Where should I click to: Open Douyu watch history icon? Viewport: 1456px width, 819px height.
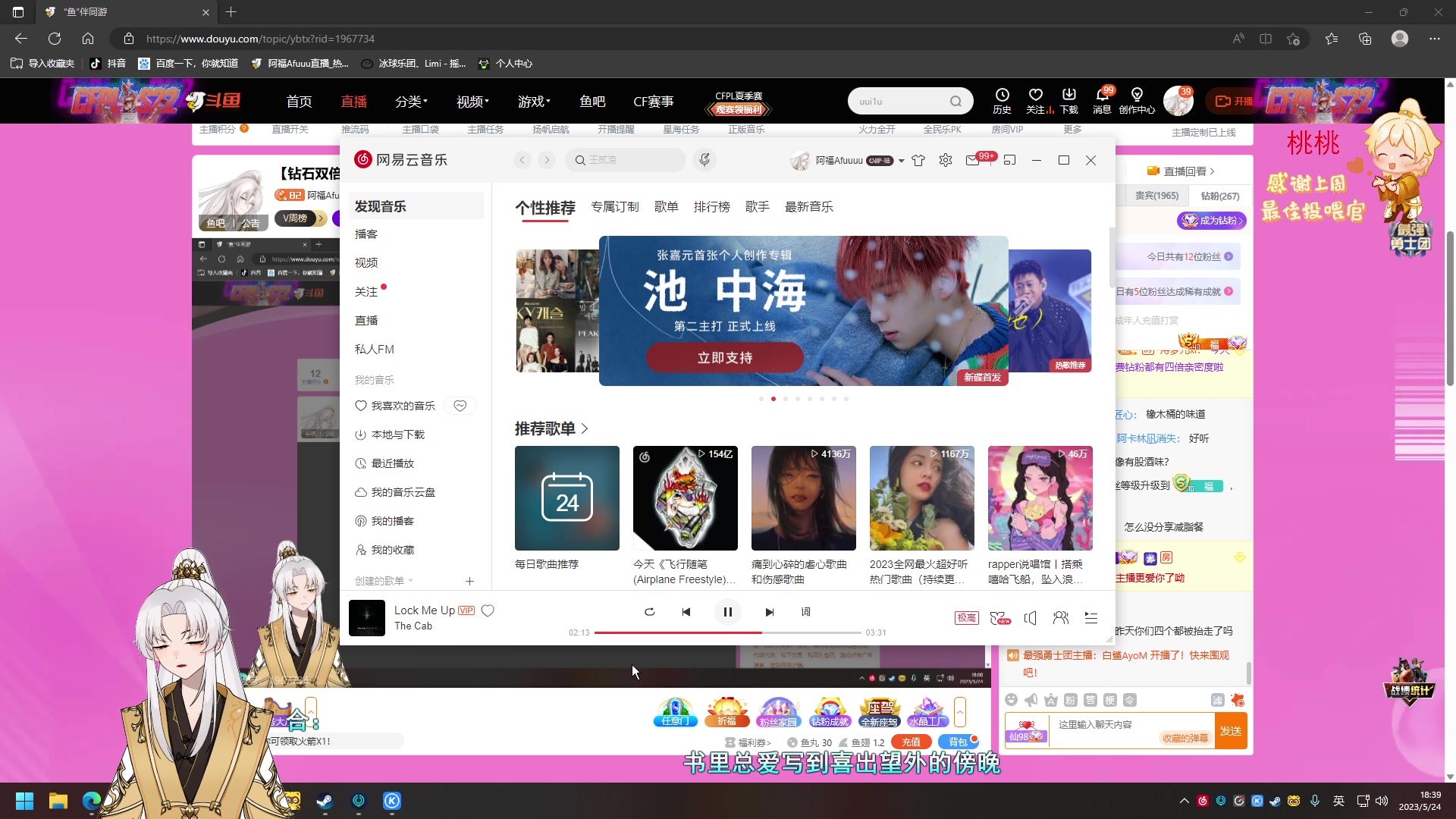pyautogui.click(x=1002, y=100)
